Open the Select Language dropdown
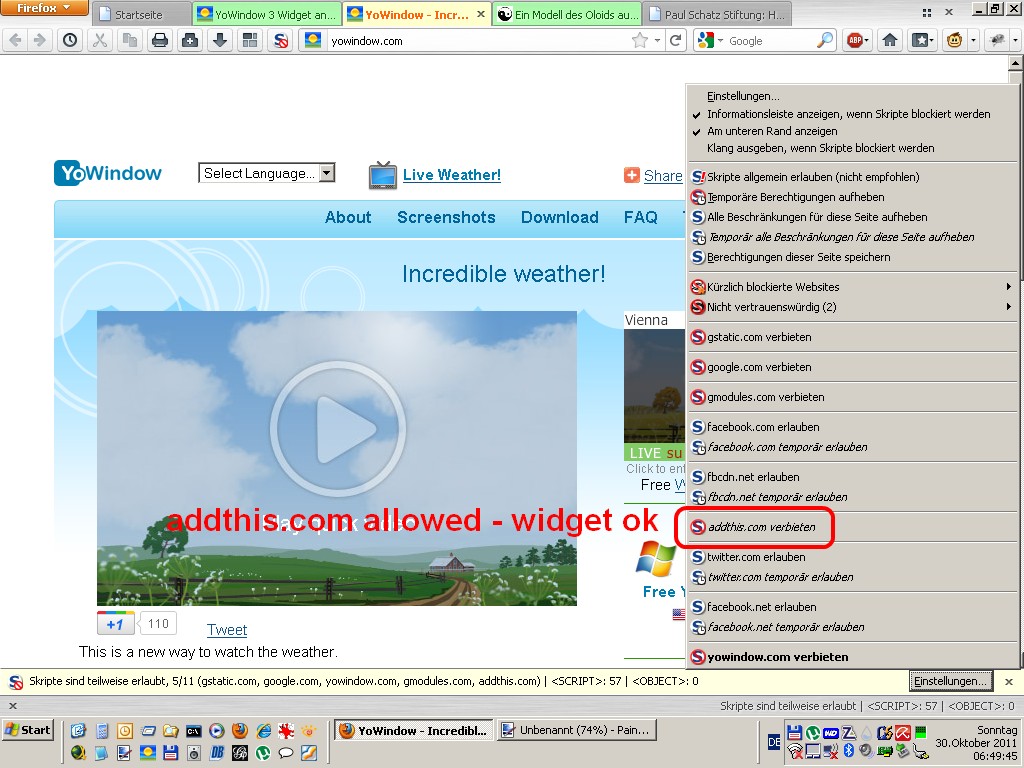 click(266, 173)
